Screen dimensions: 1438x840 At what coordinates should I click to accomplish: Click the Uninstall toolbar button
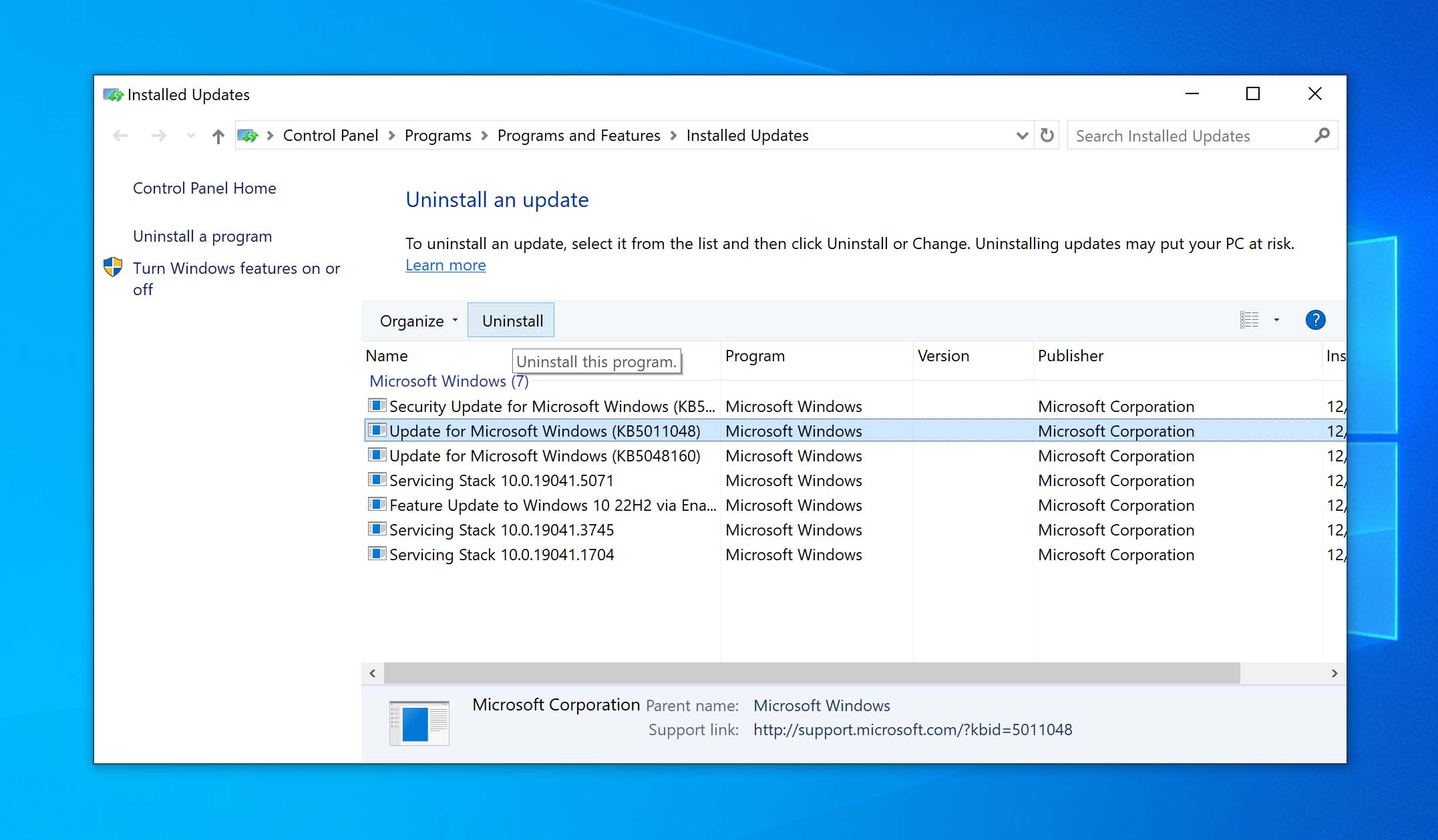[512, 321]
